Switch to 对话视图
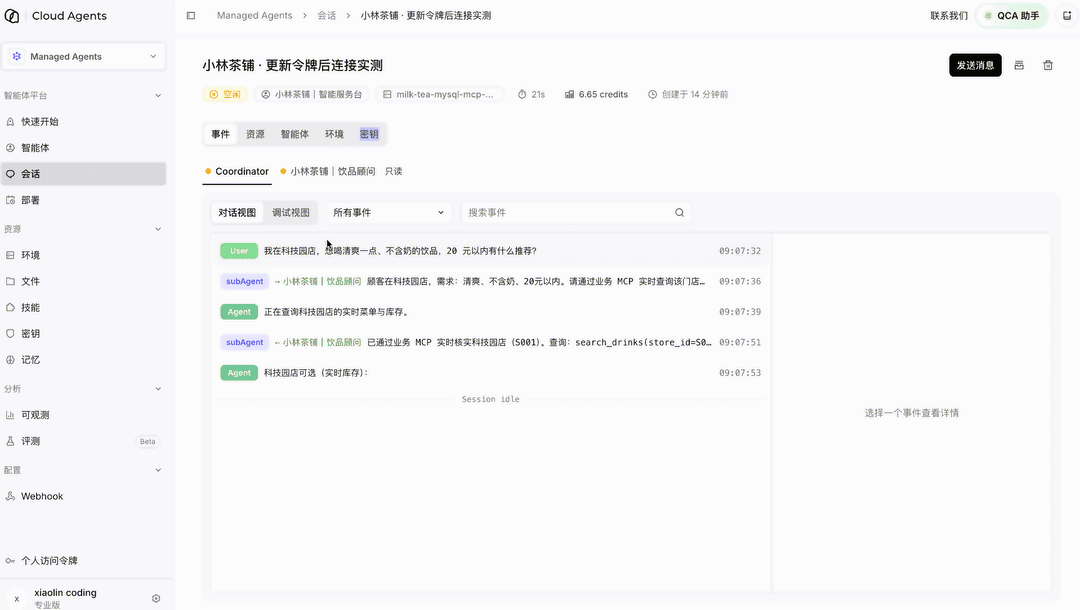Viewport: 1080px width, 610px height. point(237,213)
